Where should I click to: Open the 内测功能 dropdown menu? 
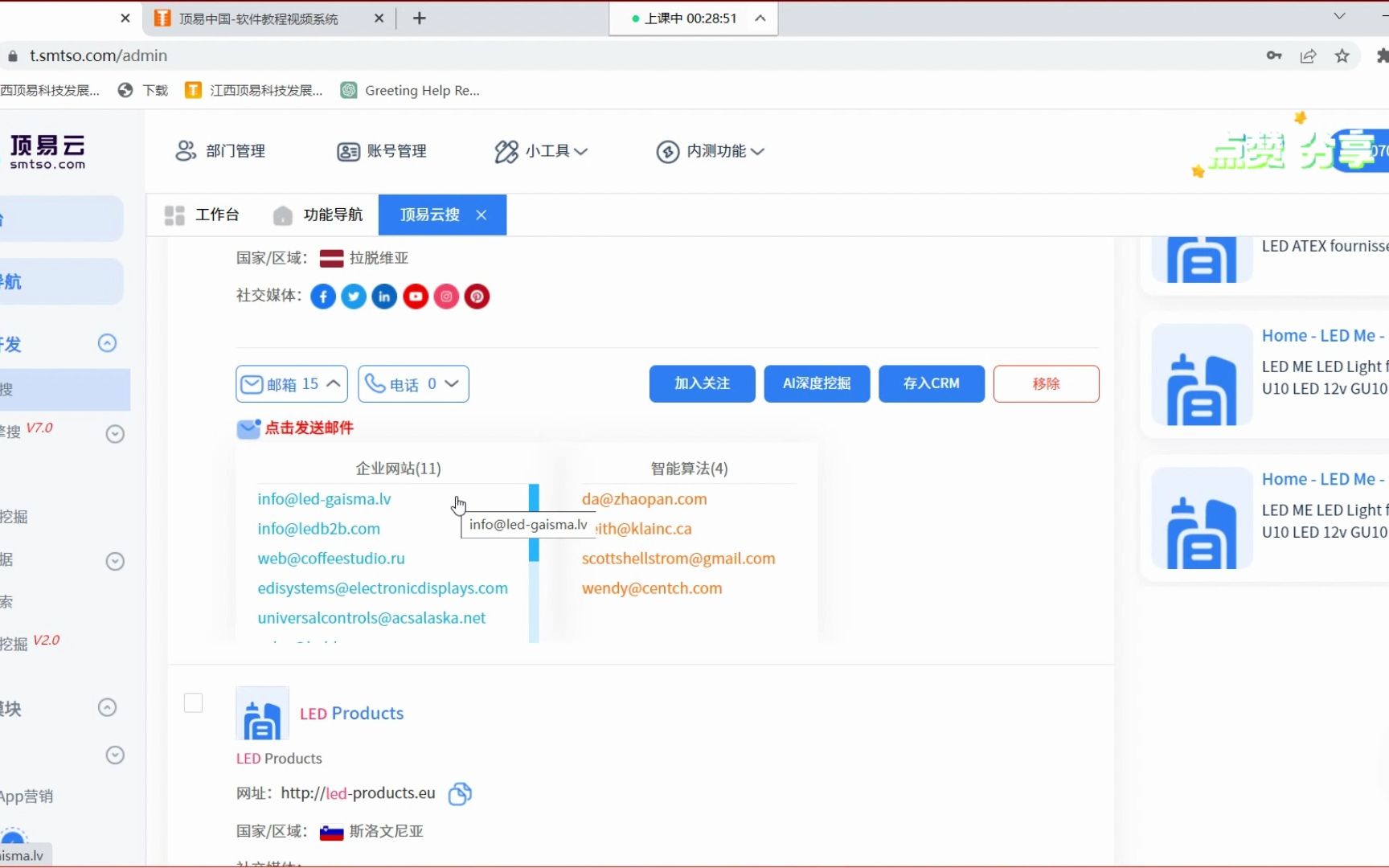(710, 151)
